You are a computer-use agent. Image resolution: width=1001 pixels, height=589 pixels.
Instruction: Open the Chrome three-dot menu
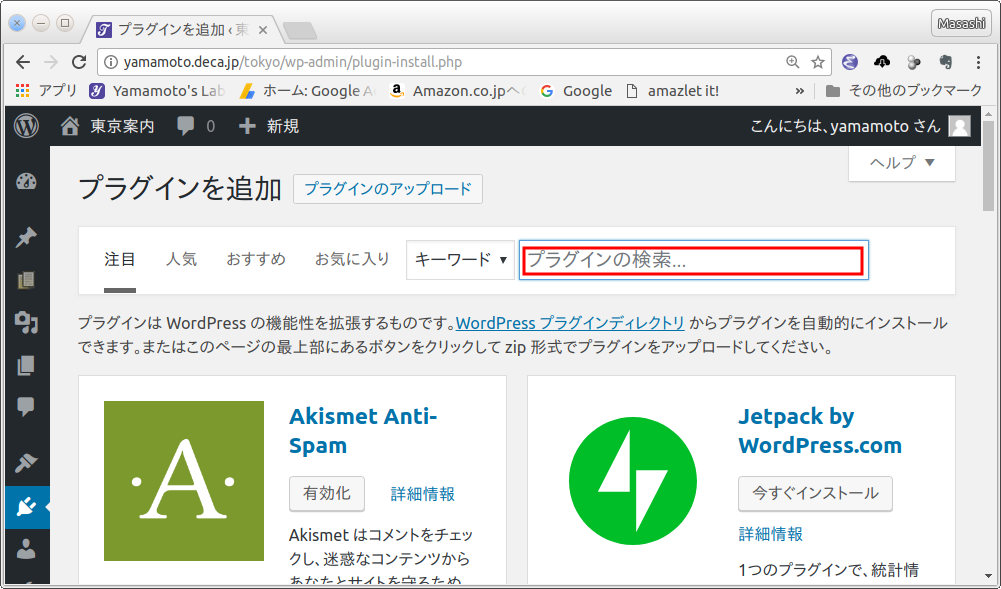tap(978, 62)
